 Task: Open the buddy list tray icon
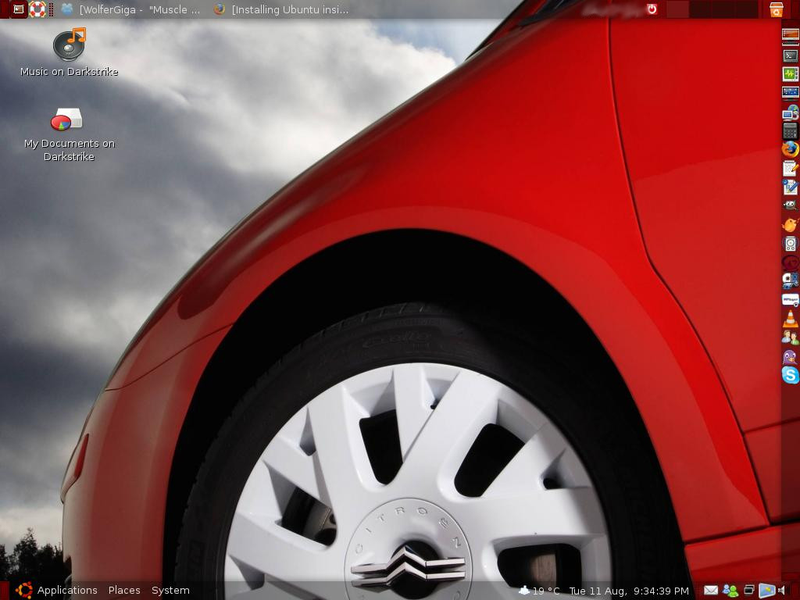point(730,591)
